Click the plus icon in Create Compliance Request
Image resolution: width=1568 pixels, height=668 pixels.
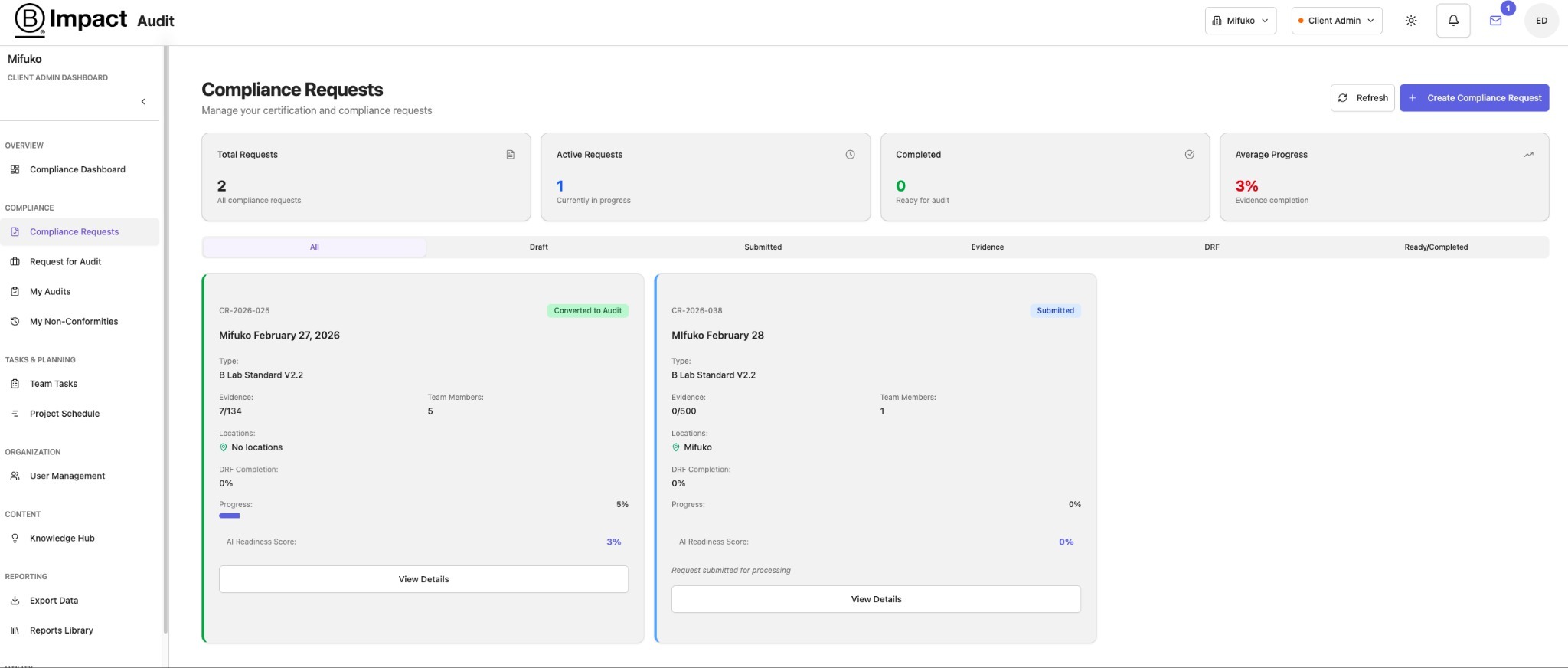pyautogui.click(x=1413, y=97)
